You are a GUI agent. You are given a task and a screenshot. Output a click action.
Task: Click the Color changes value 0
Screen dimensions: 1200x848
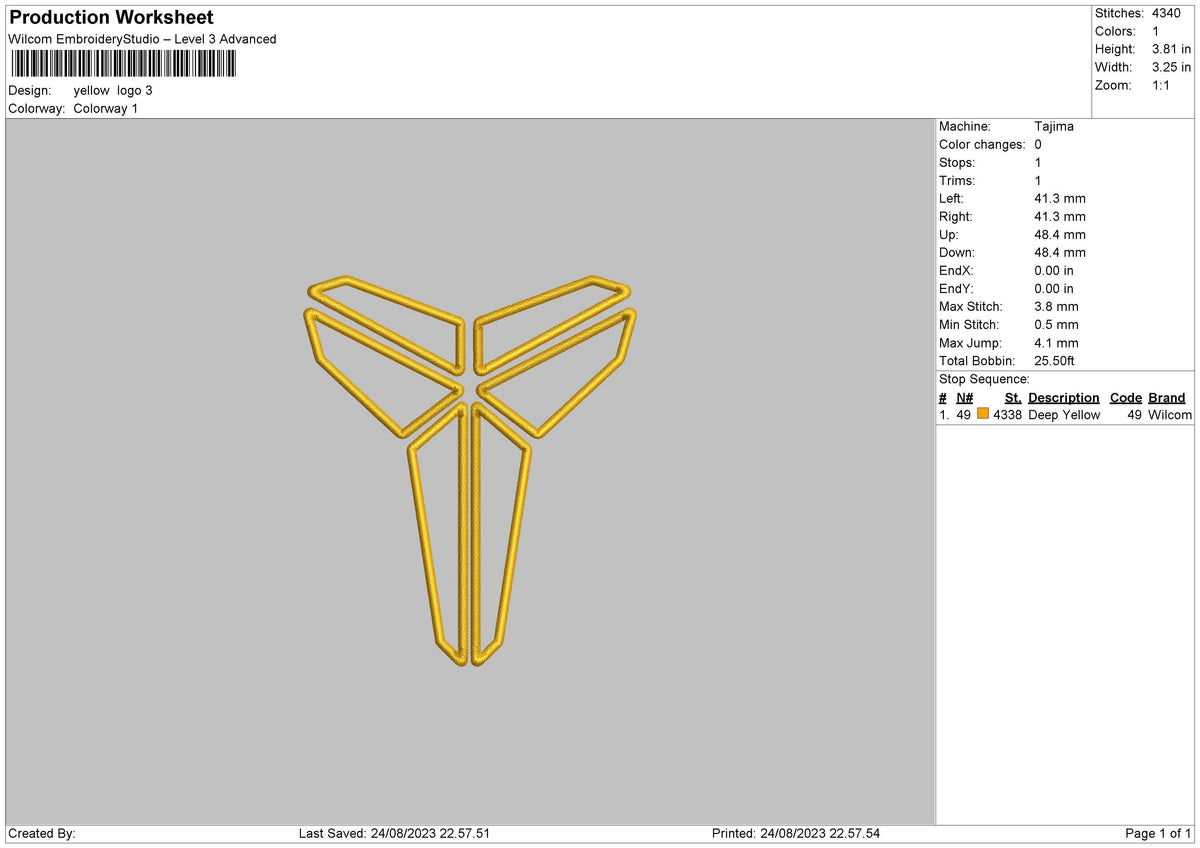[x=1038, y=145]
